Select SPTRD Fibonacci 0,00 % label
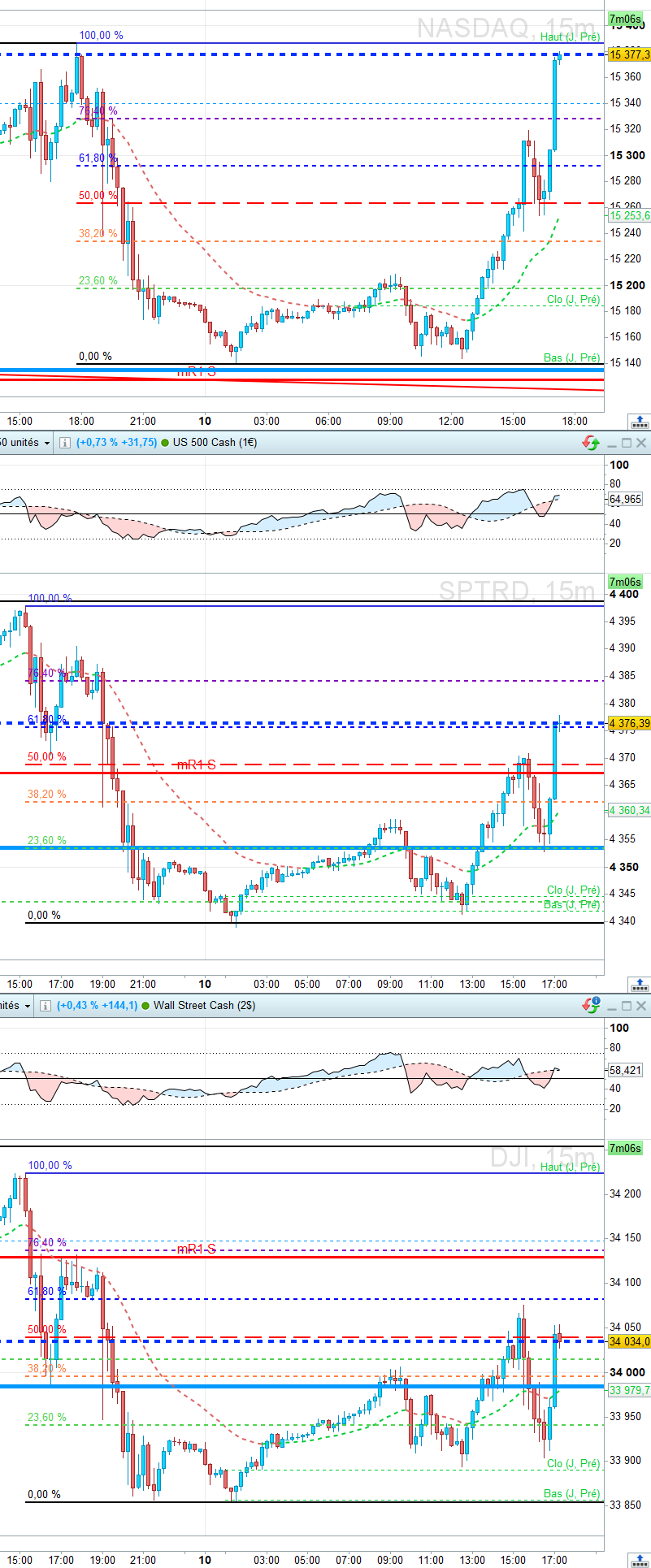This screenshot has width=651, height=1568. tap(44, 915)
